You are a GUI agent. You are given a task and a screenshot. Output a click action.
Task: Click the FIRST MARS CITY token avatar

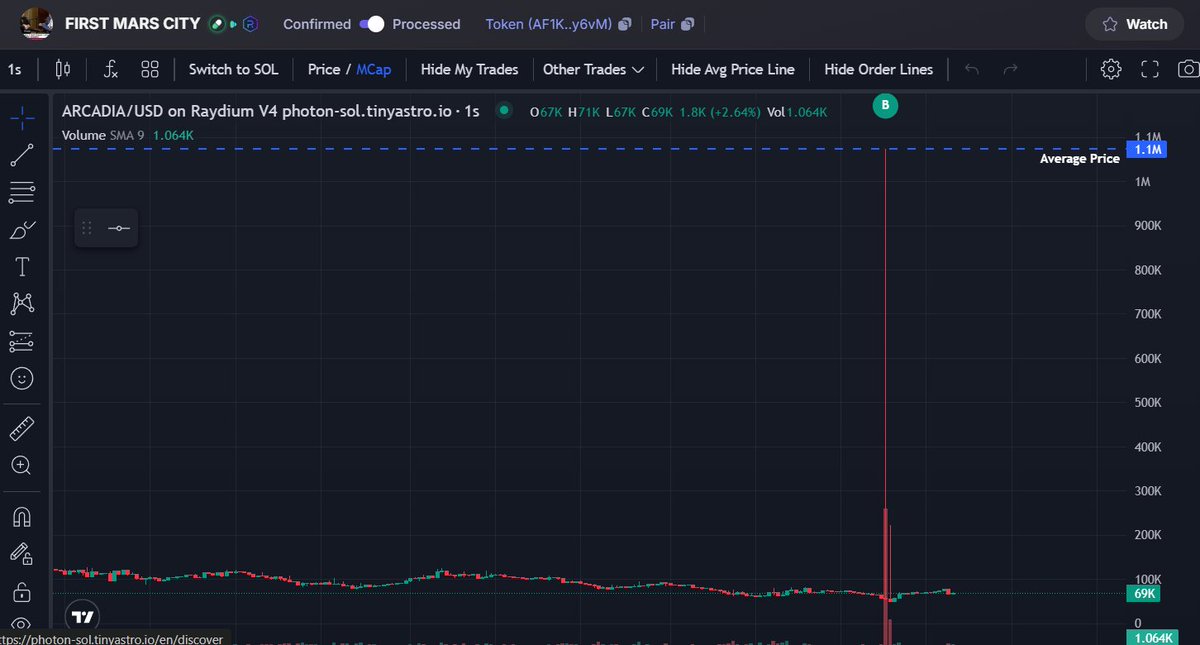[37, 22]
